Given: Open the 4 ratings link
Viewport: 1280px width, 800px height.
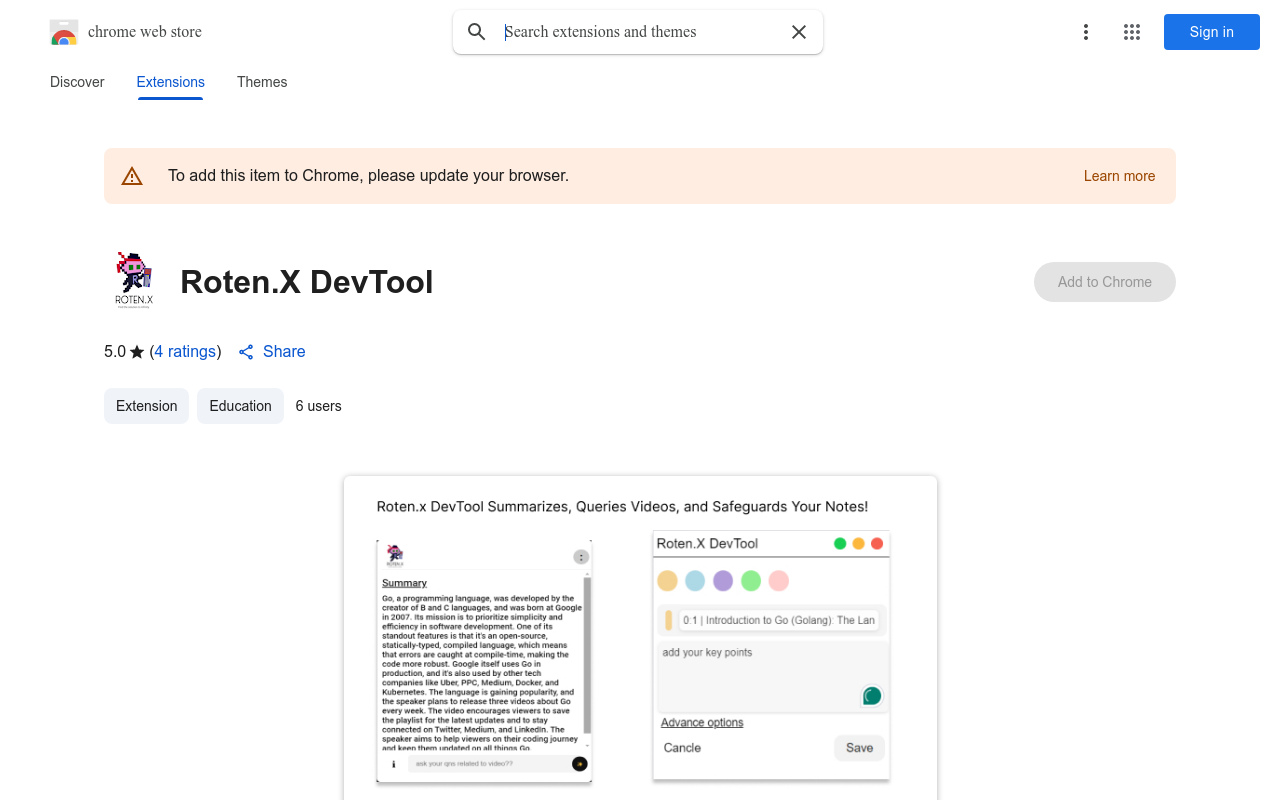Looking at the screenshot, I should click(x=186, y=352).
